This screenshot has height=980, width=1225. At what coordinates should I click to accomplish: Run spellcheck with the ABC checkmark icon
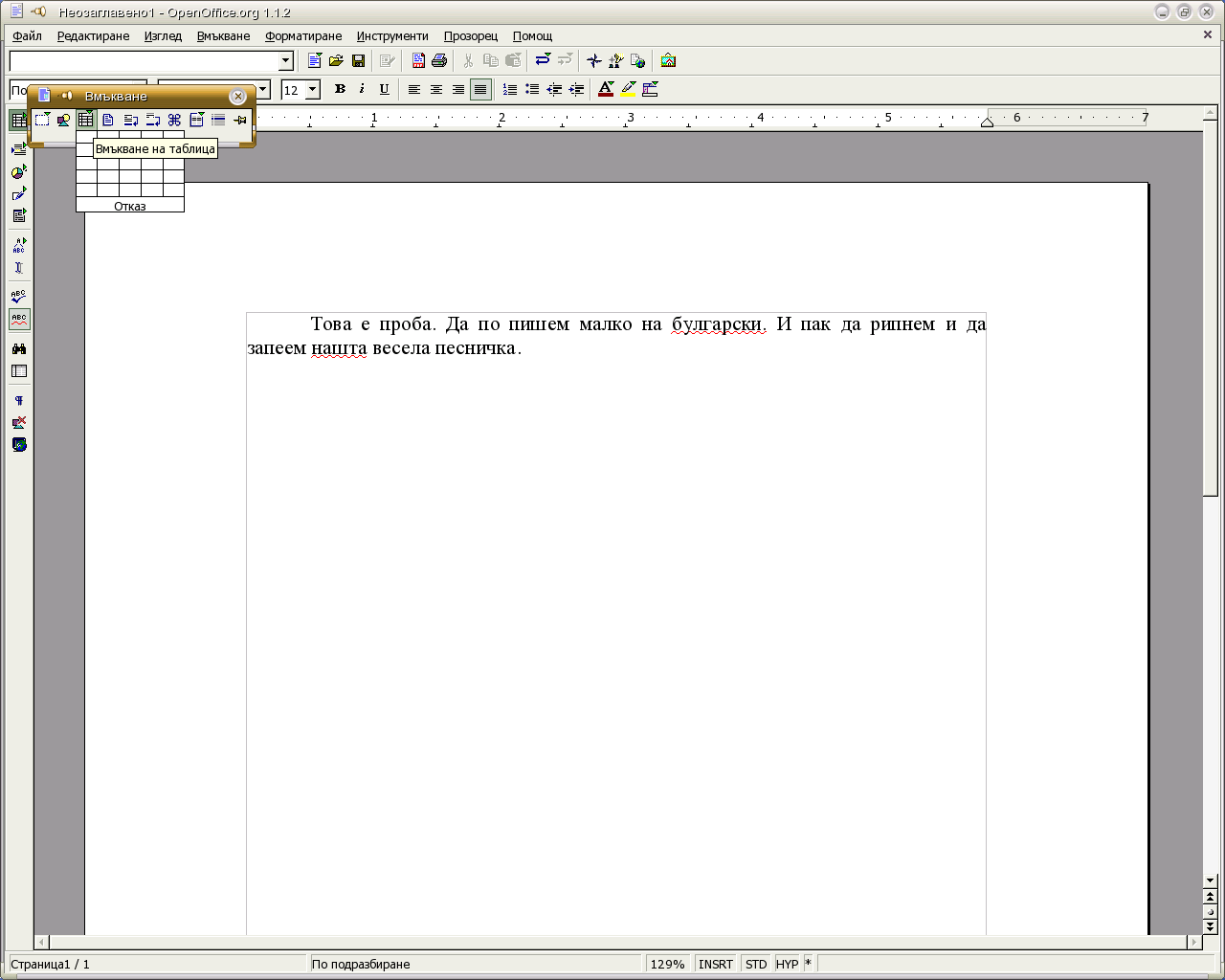pos(19,297)
